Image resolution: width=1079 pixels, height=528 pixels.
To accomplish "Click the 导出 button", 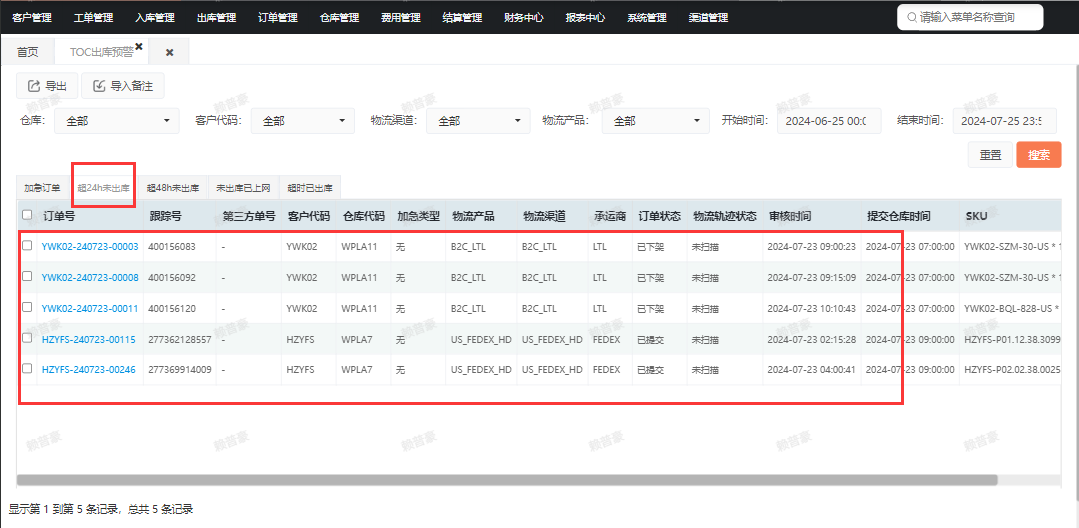I will coord(47,86).
